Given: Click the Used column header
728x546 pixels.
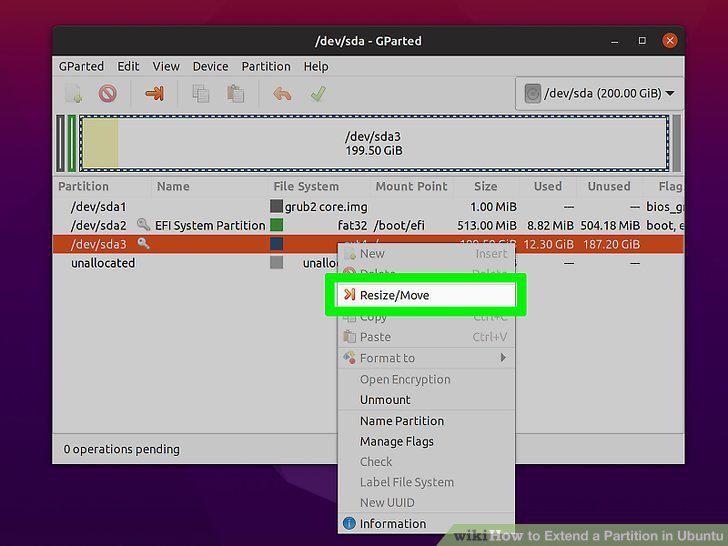Looking at the screenshot, I should [548, 186].
